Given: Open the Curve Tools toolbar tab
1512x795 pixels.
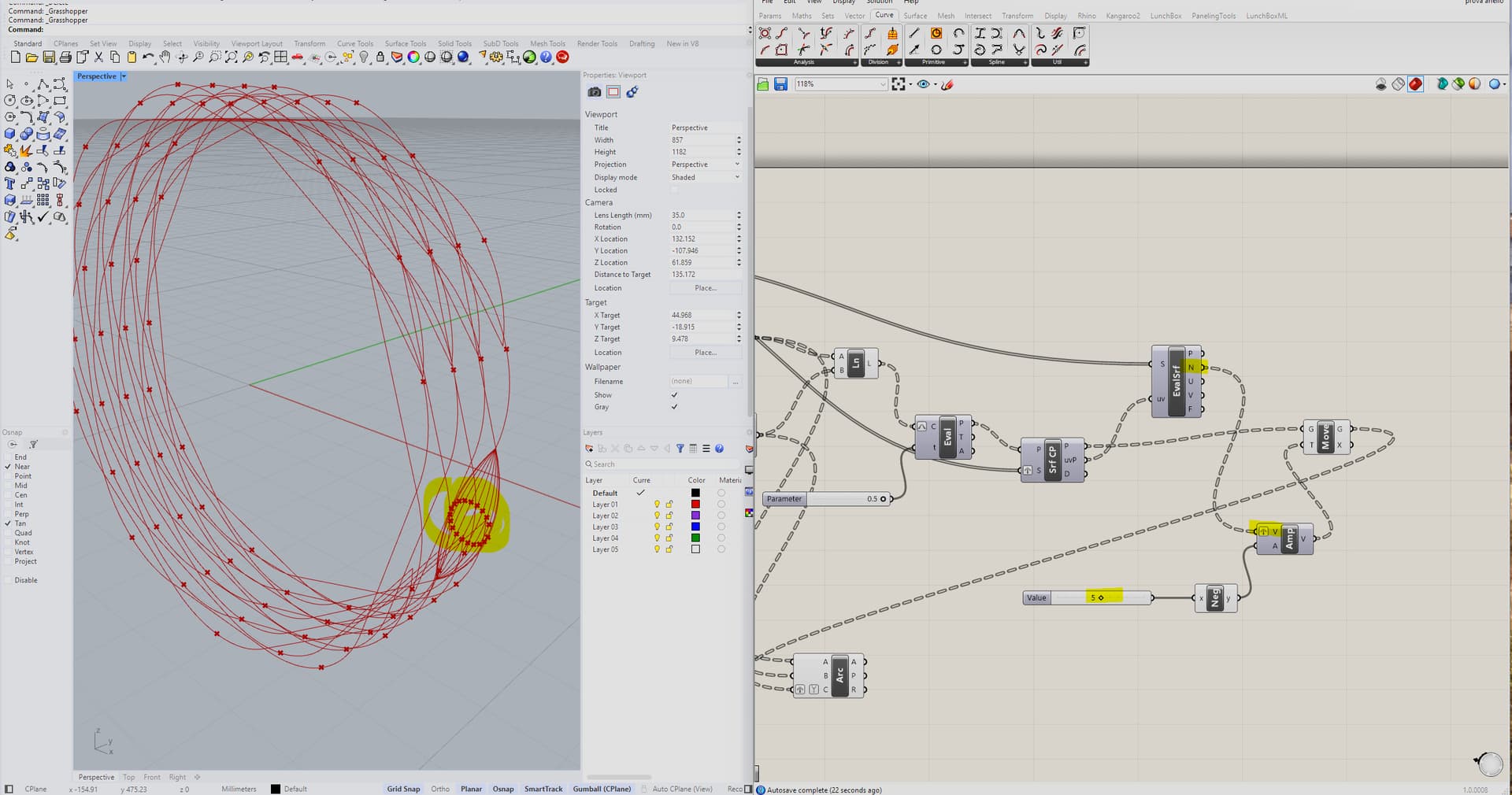Looking at the screenshot, I should point(354,44).
